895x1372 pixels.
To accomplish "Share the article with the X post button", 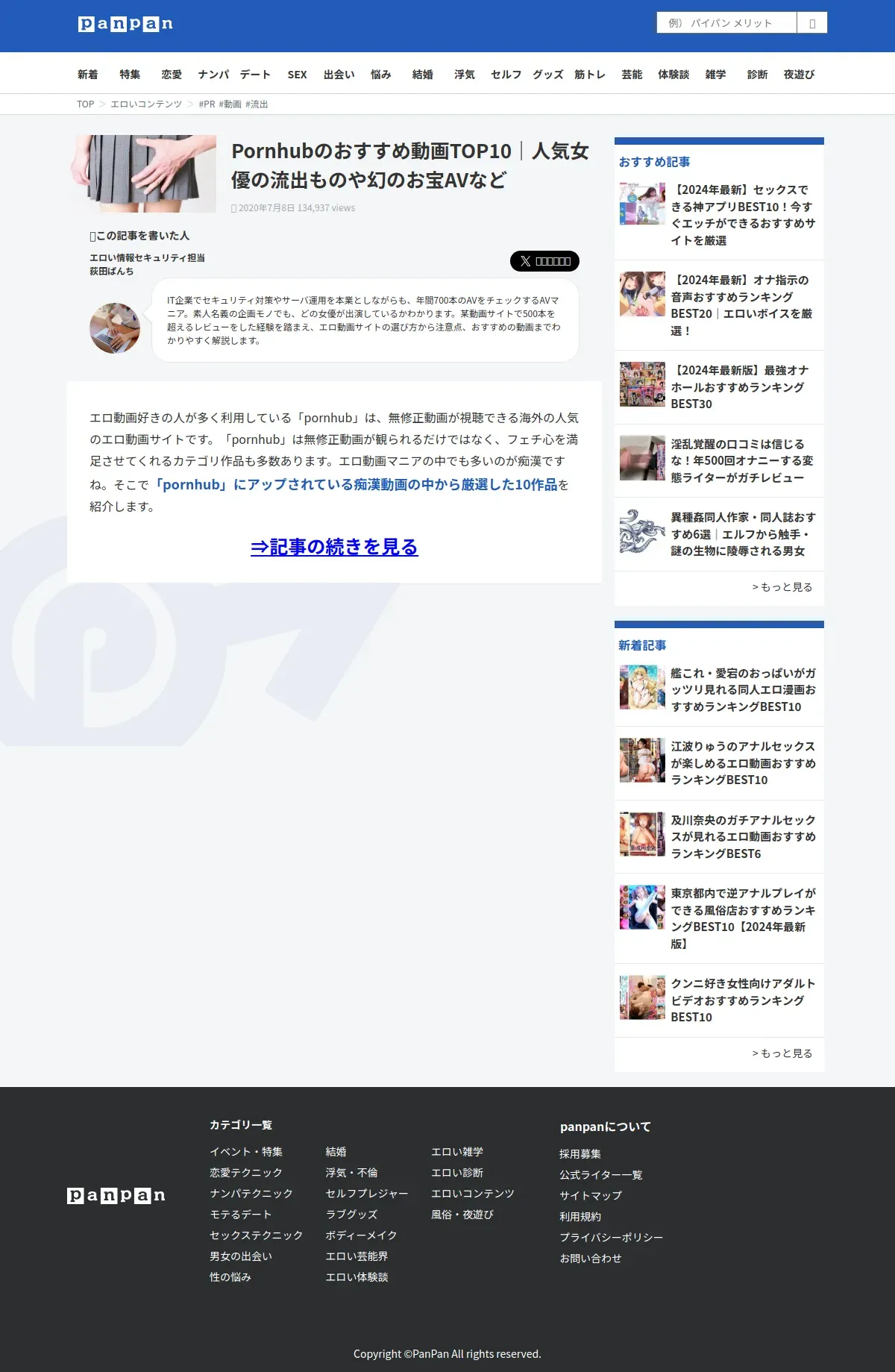I will [544, 261].
